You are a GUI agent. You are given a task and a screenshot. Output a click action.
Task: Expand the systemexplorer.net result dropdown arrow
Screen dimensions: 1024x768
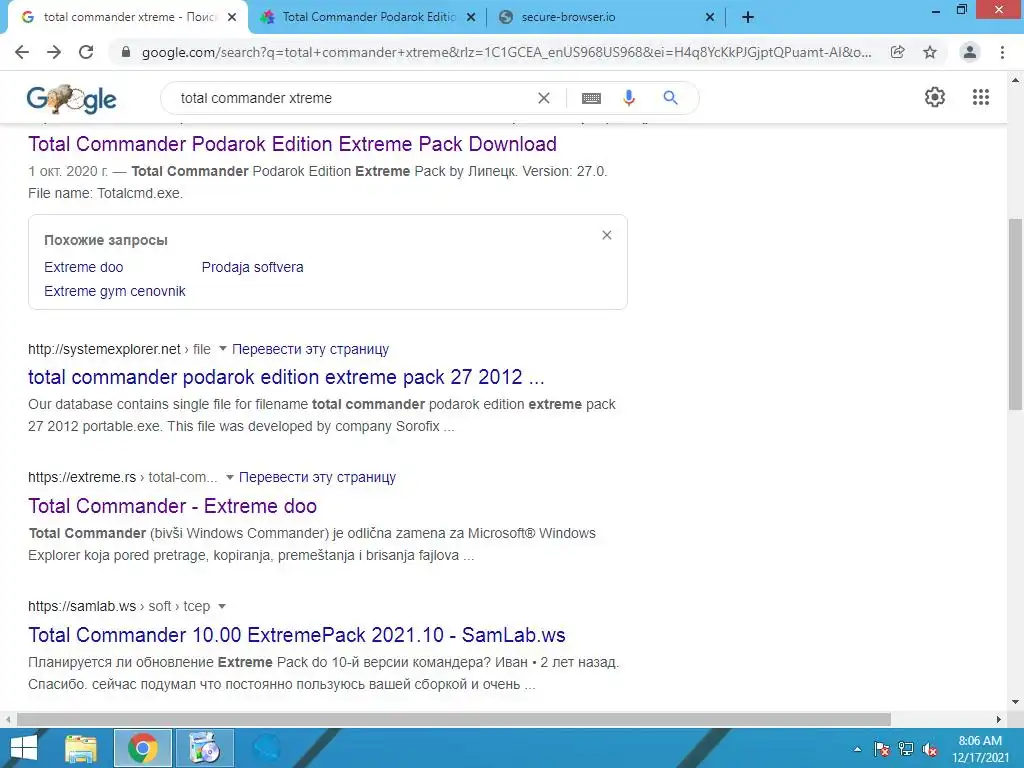tap(223, 349)
